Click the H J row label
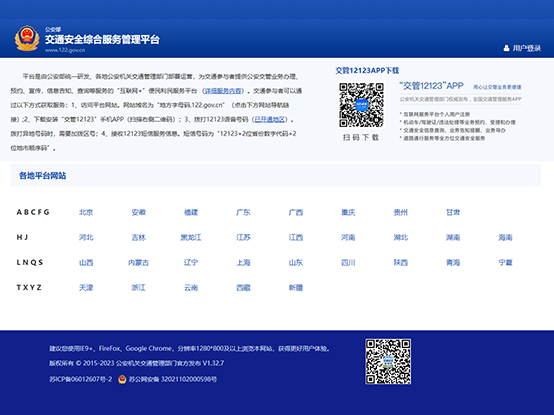 pyautogui.click(x=22, y=237)
